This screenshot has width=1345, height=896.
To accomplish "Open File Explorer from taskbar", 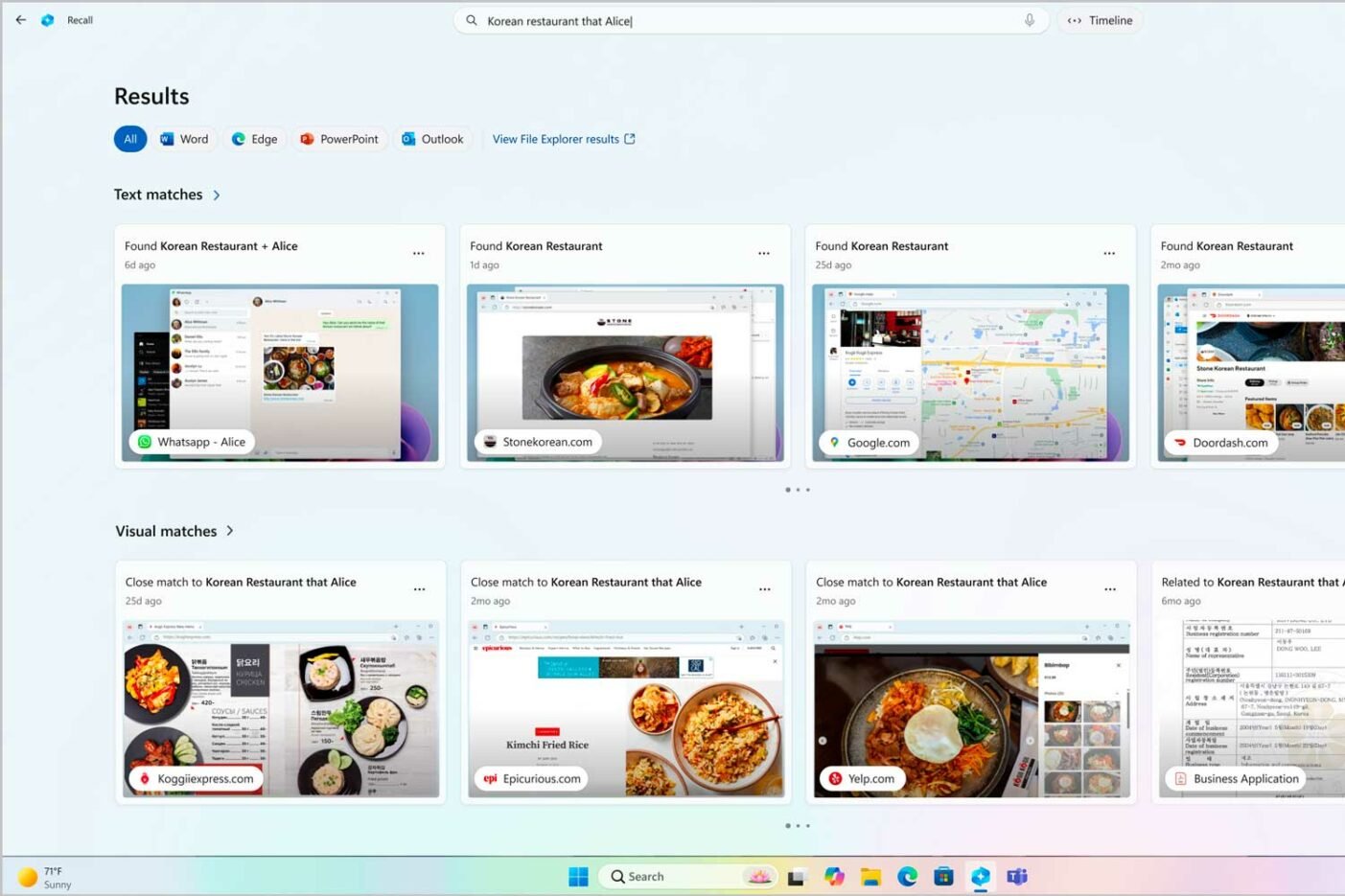I will point(870,877).
